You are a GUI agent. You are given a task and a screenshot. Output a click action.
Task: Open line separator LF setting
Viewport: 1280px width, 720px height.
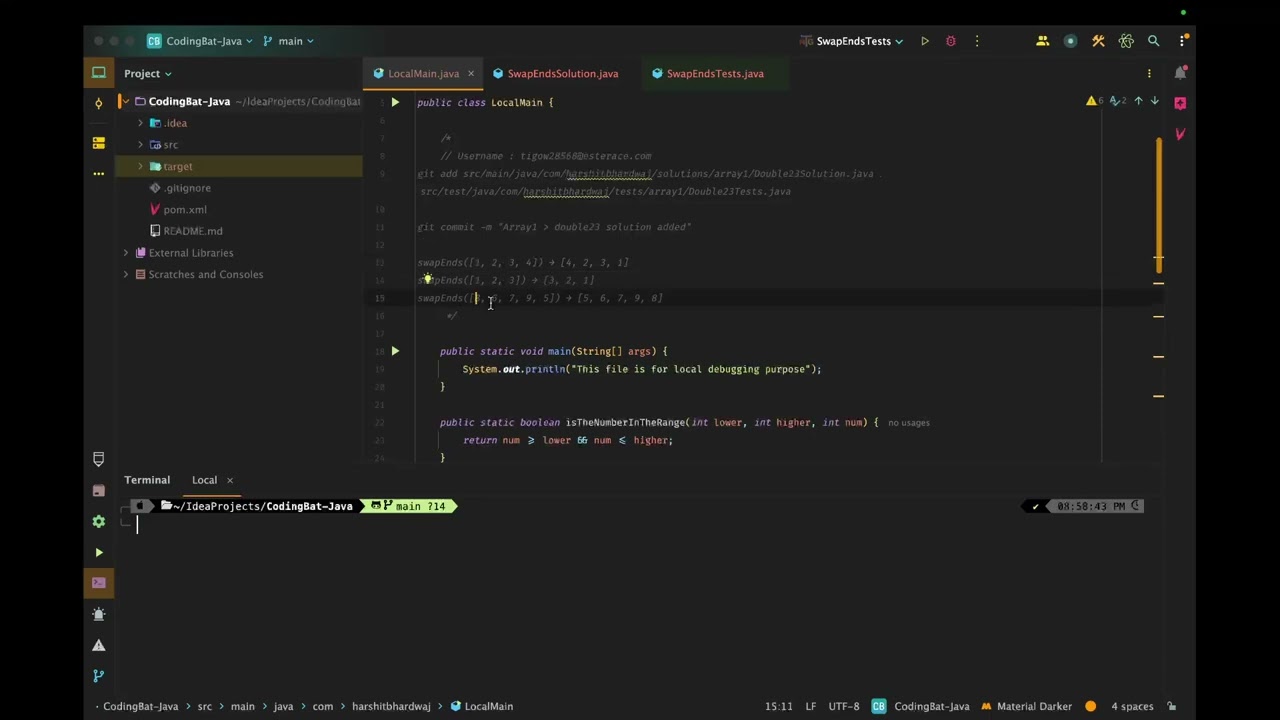(x=811, y=706)
